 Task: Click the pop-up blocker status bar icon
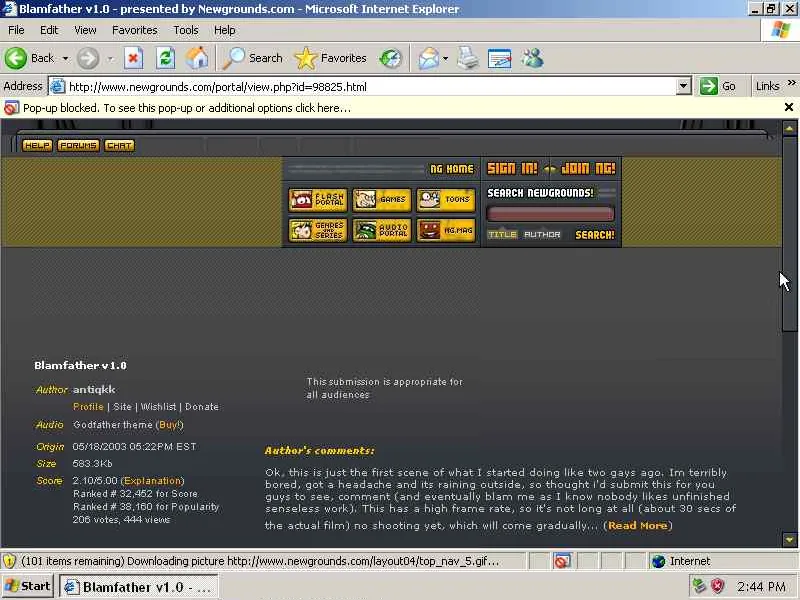[x=562, y=561]
